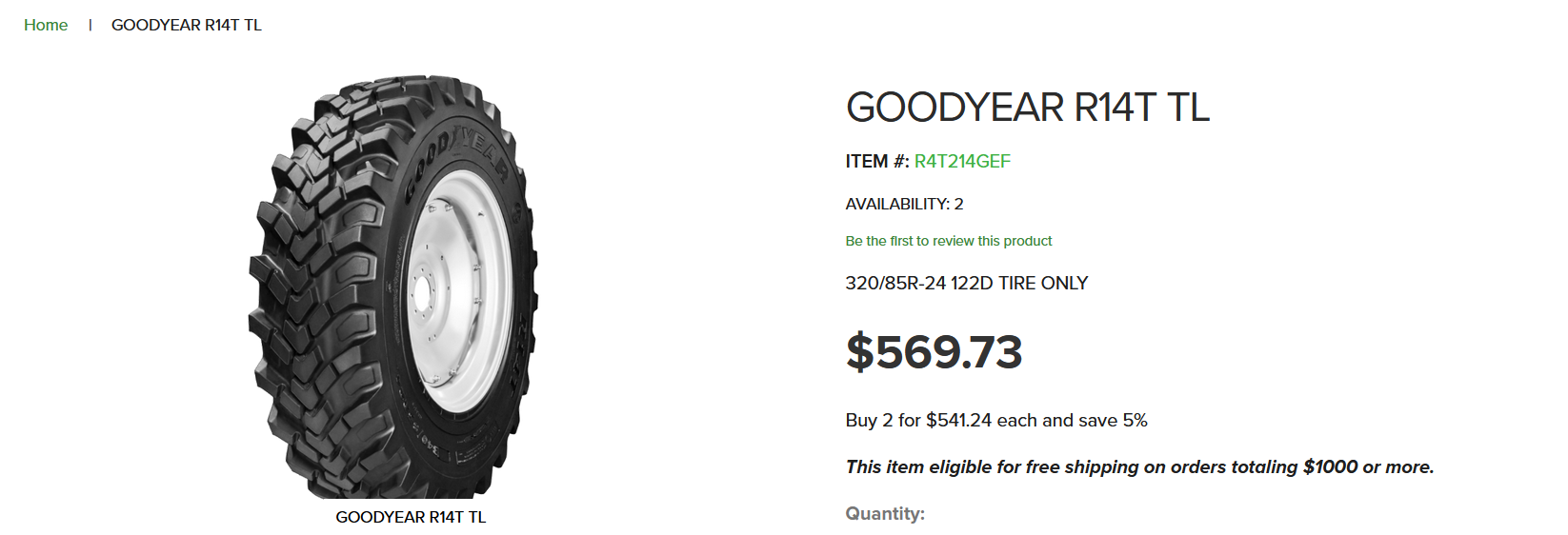
Task: Click the GOODYEAR R14T TL breadcrumb text
Action: [187, 25]
